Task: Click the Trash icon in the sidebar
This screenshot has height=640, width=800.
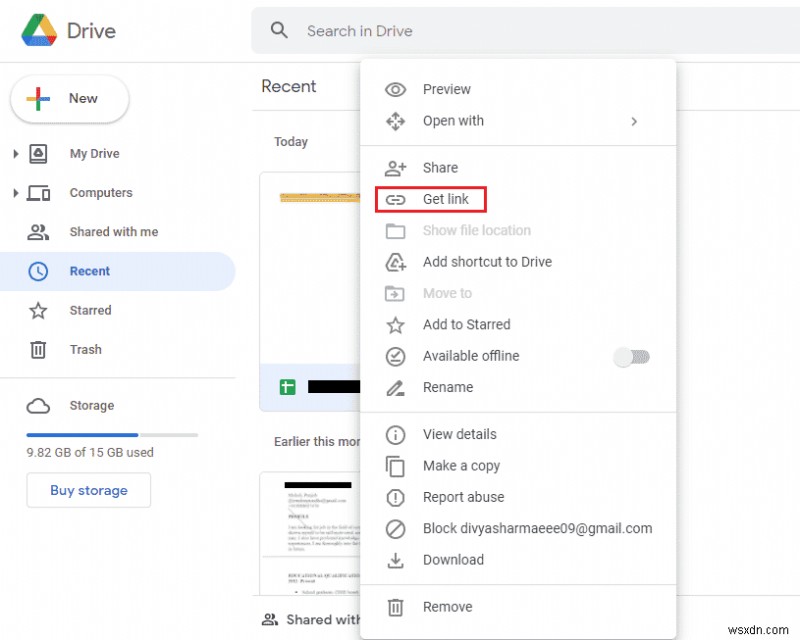Action: pyautogui.click(x=39, y=349)
